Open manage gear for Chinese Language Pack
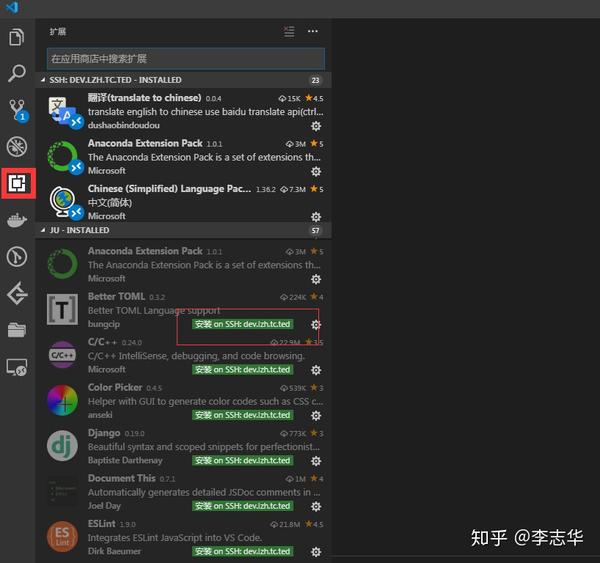This screenshot has height=563, width=600. pos(316,217)
